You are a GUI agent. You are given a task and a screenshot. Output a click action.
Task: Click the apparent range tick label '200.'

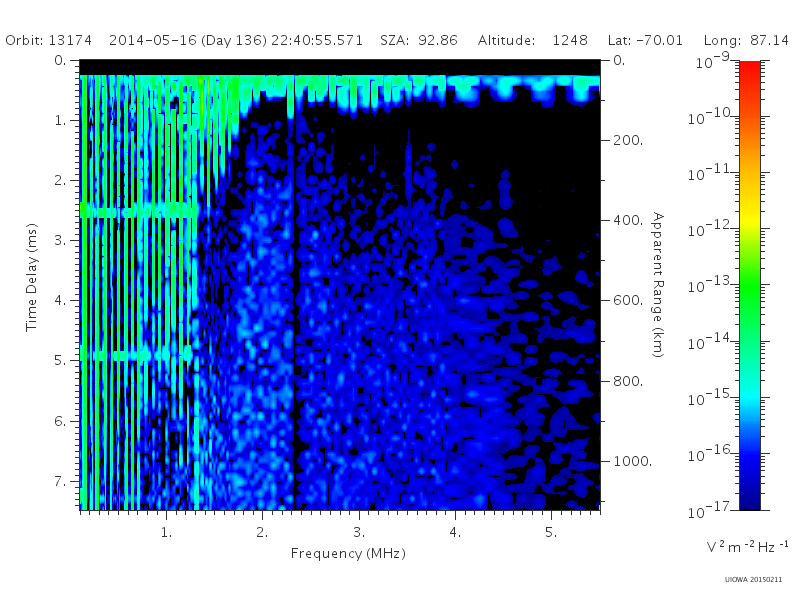[628, 140]
